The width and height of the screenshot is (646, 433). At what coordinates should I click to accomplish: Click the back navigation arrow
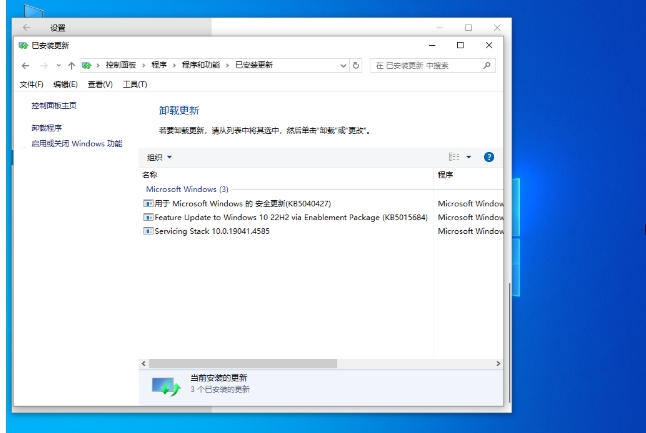pos(25,65)
